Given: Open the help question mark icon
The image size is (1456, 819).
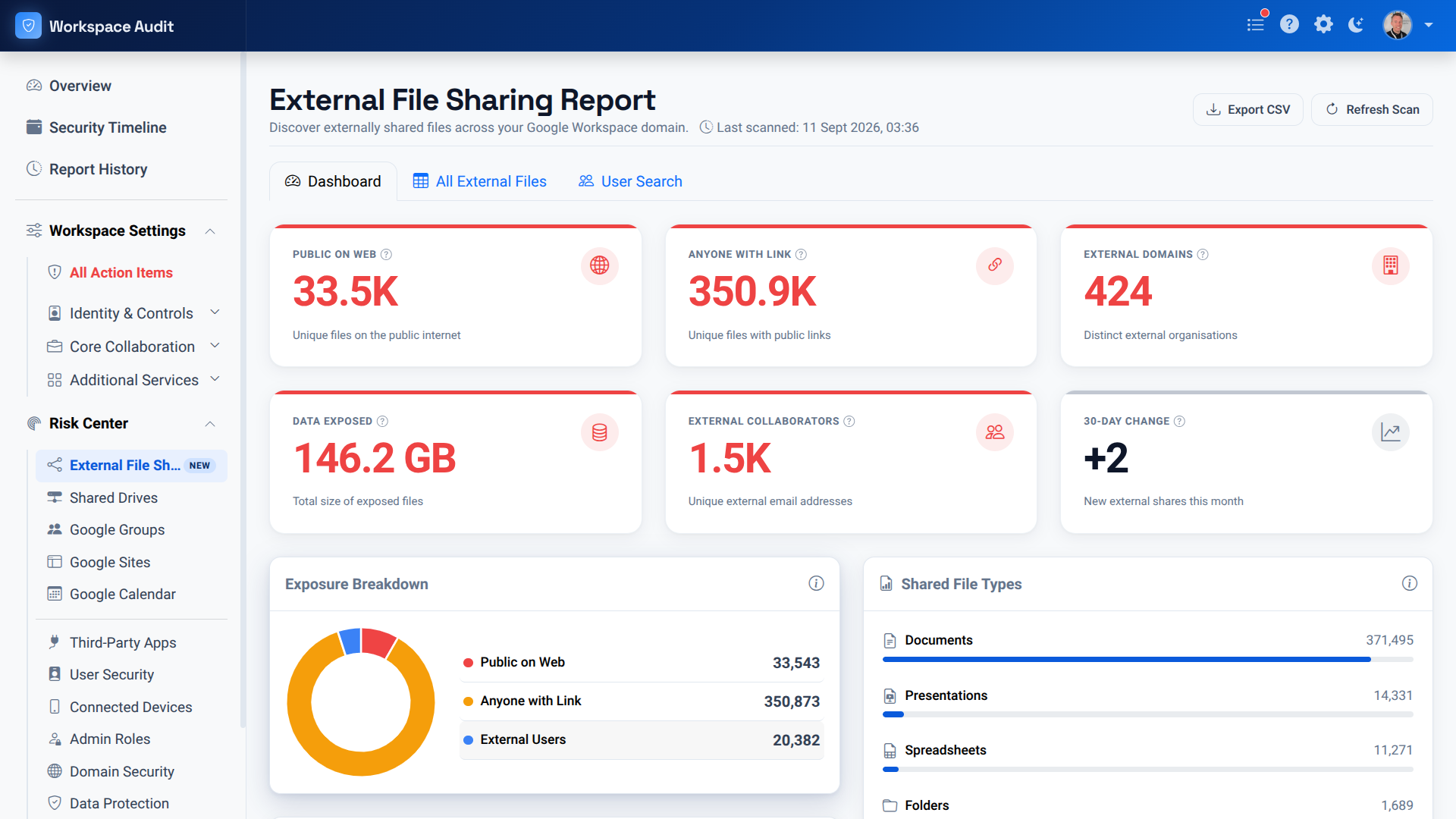Looking at the screenshot, I should coord(1289,24).
